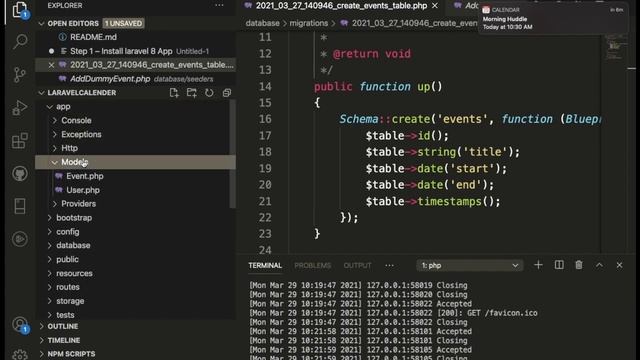Open the Extensions view icon
Viewport: 640px width, 360px height.
(20, 141)
